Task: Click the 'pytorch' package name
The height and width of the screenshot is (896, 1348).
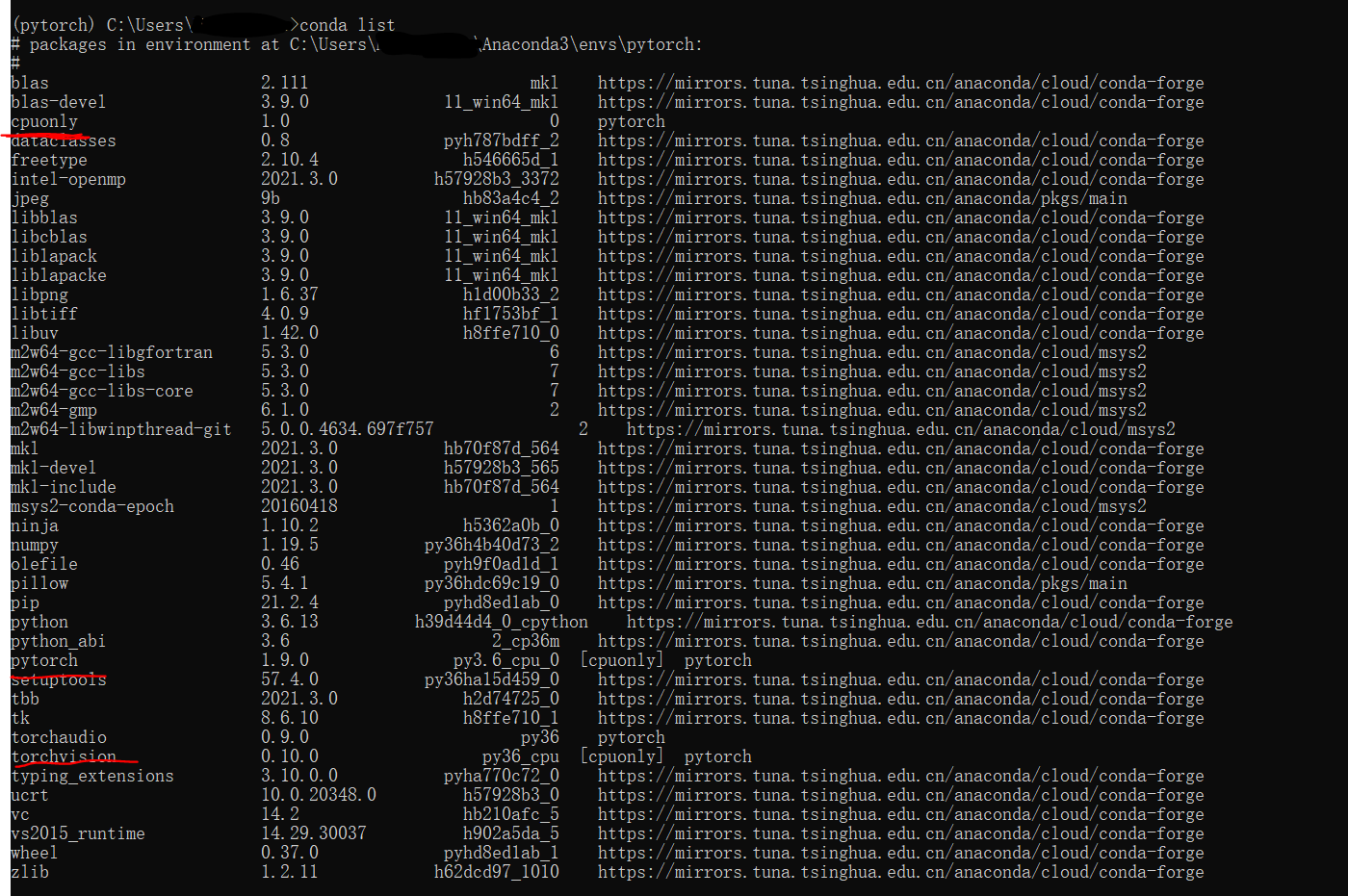Action: (44, 660)
